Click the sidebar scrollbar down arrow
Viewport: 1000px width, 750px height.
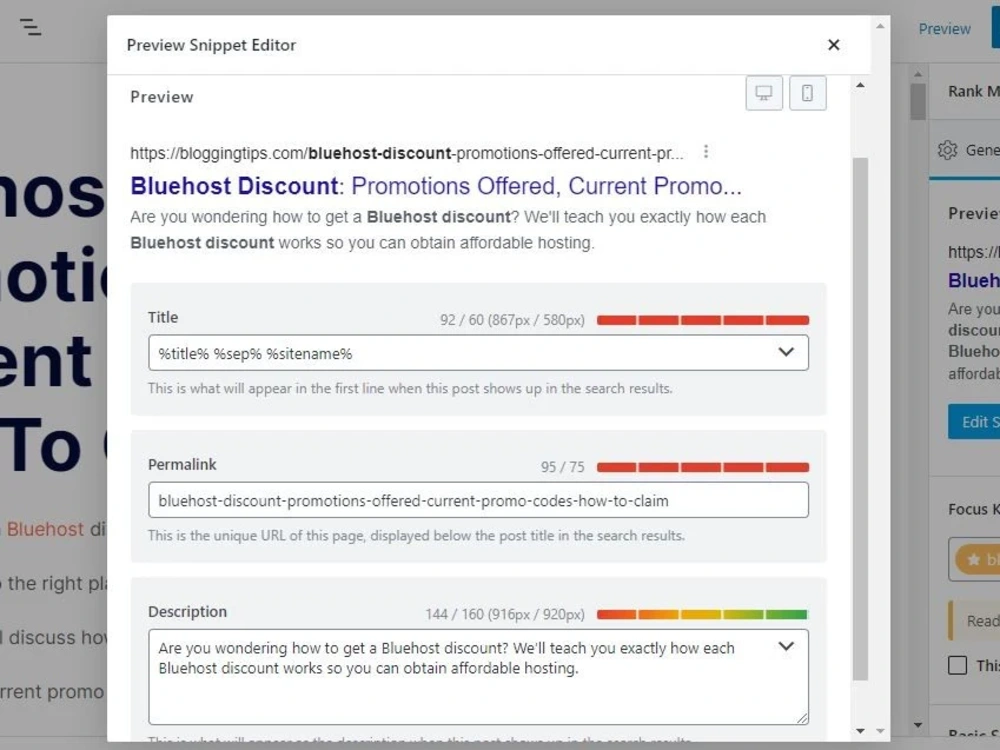click(918, 724)
